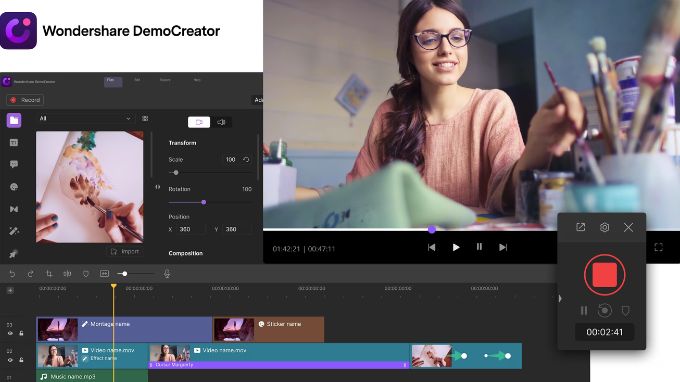This screenshot has height=382, width=680.
Task: Switch to audio properties speaker toggle
Action: (221, 122)
